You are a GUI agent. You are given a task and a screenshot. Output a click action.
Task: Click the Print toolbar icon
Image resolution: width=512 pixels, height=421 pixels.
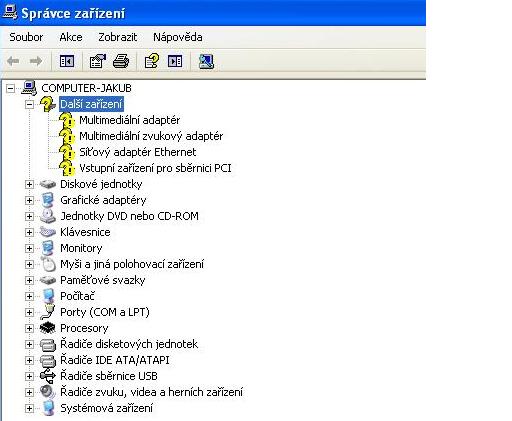[121, 61]
